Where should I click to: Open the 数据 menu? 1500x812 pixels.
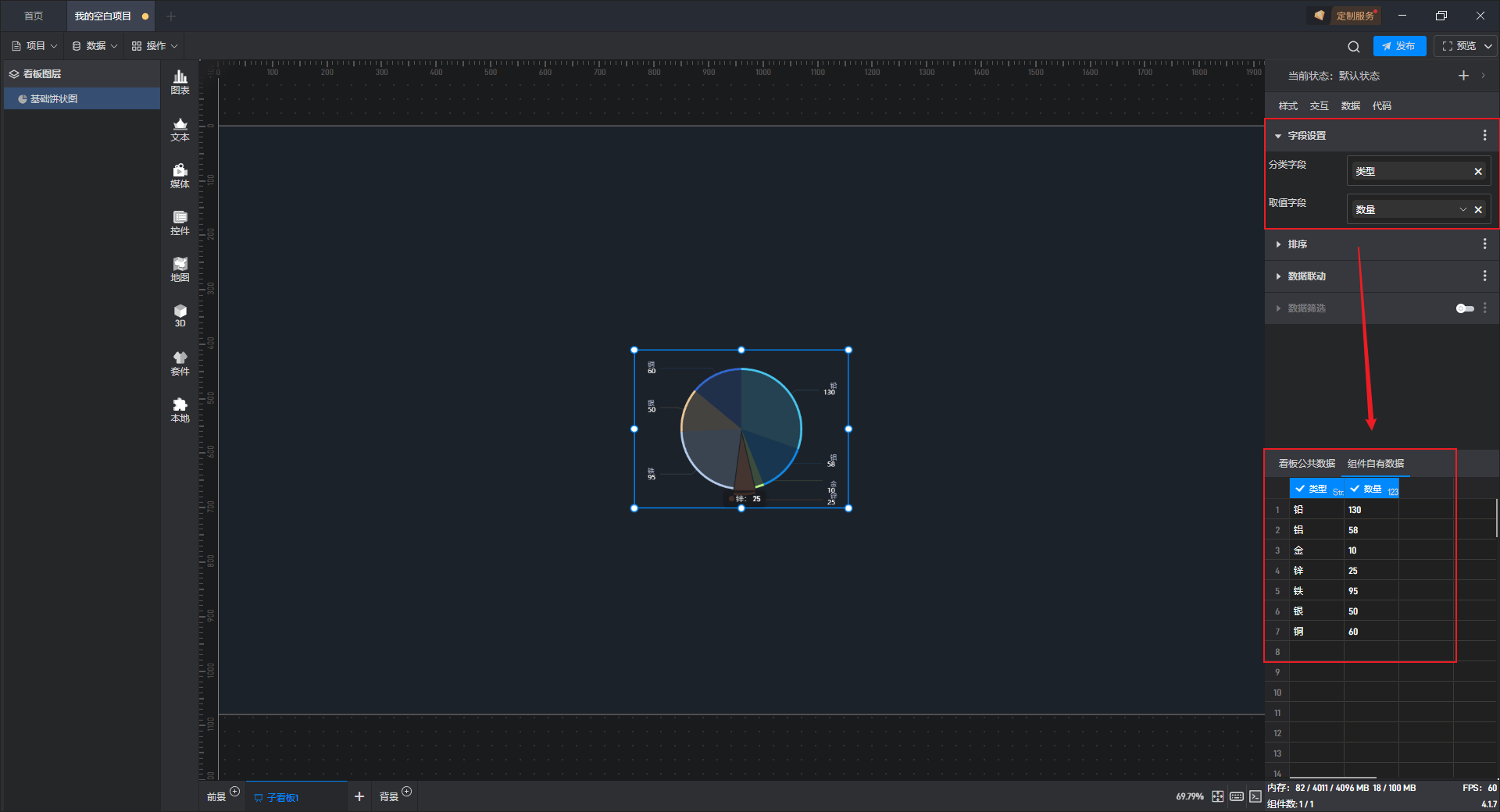95,46
